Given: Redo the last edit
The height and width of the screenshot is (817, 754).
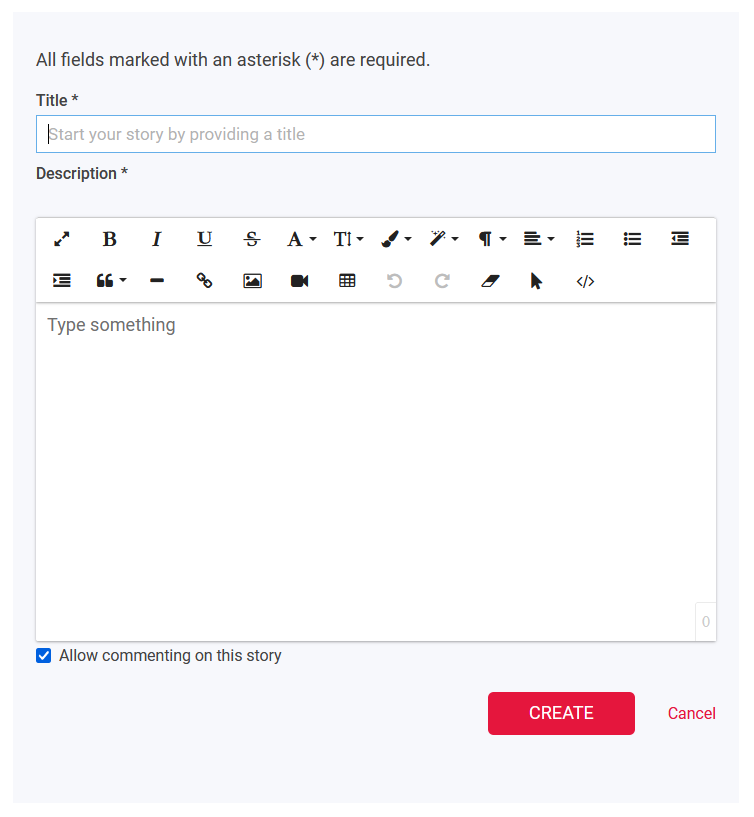Looking at the screenshot, I should 442,281.
